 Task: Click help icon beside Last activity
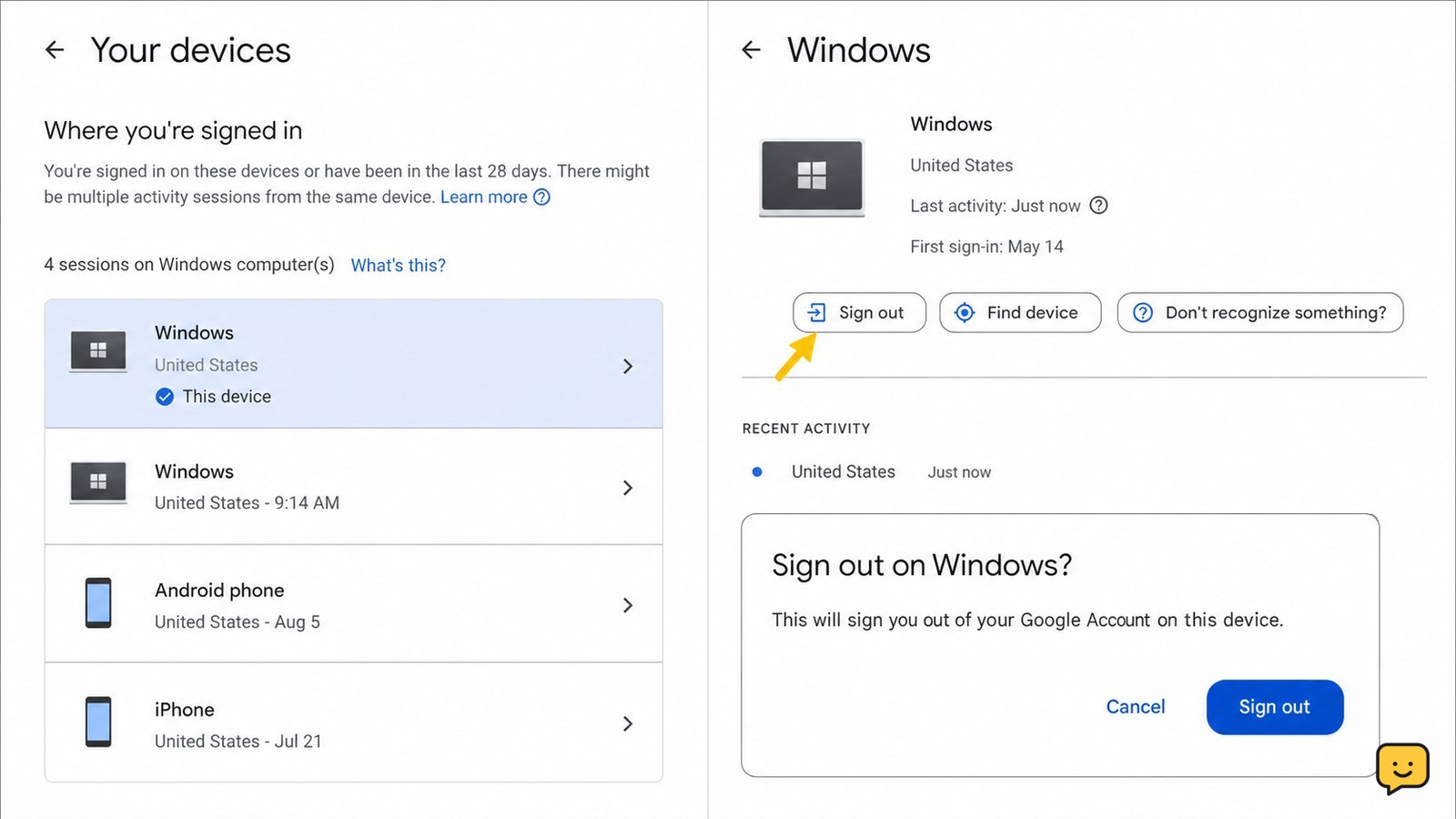[x=1098, y=206]
